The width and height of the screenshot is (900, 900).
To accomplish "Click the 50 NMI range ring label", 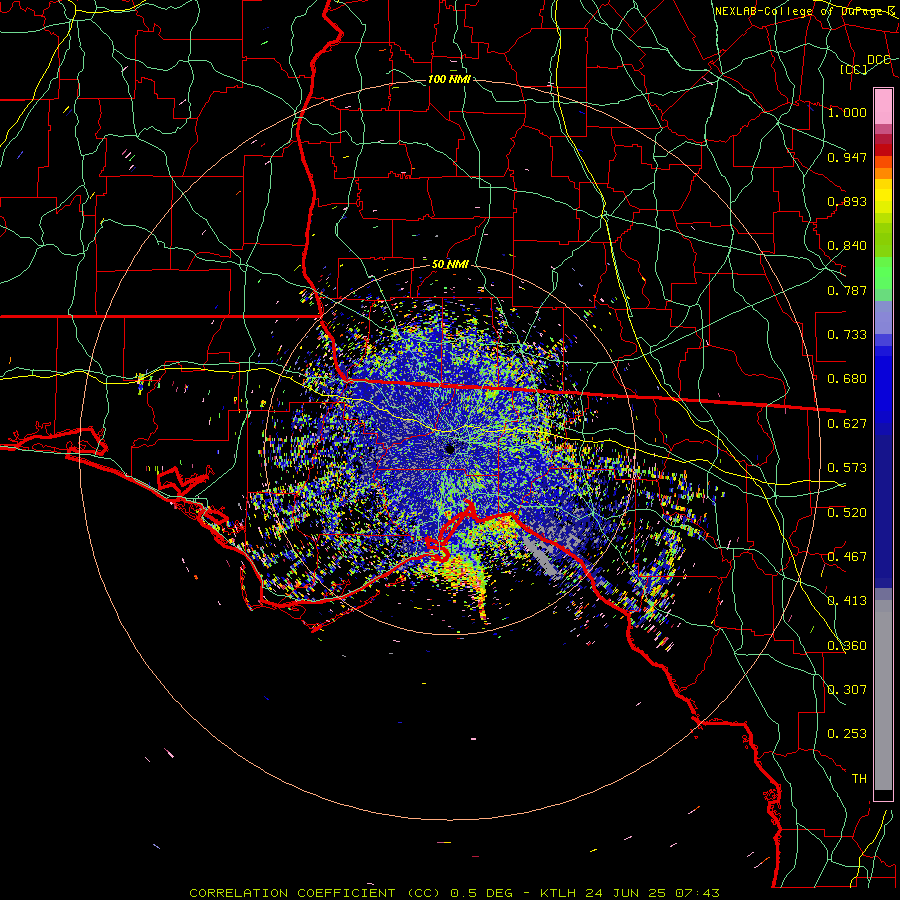I will 450,264.
